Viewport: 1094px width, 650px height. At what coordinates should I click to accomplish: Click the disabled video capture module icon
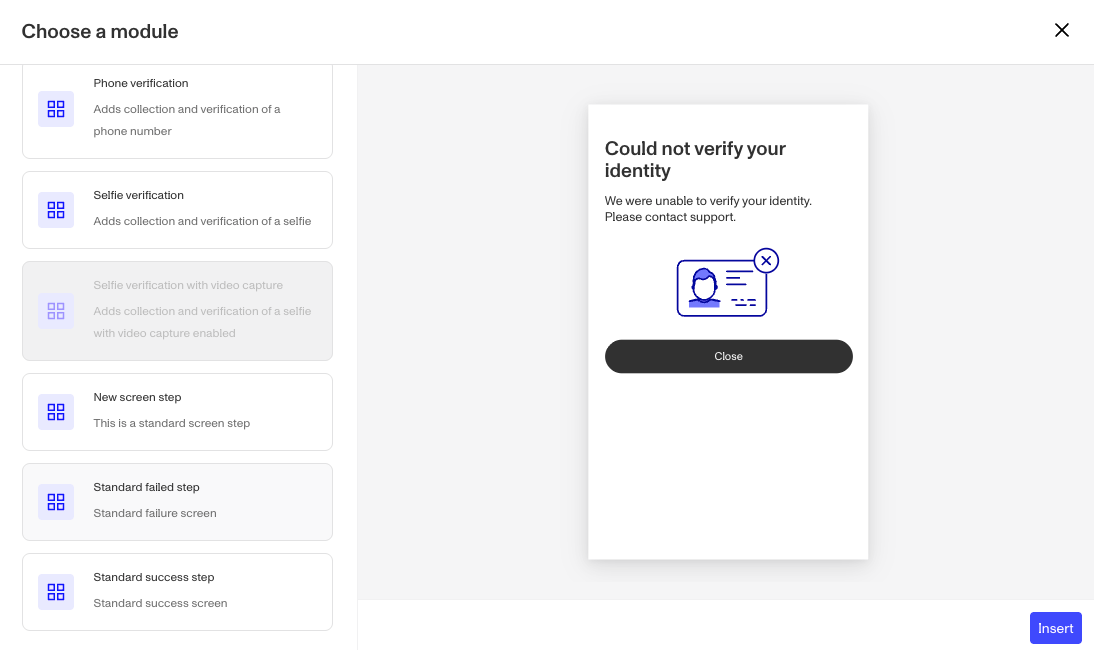tap(56, 311)
